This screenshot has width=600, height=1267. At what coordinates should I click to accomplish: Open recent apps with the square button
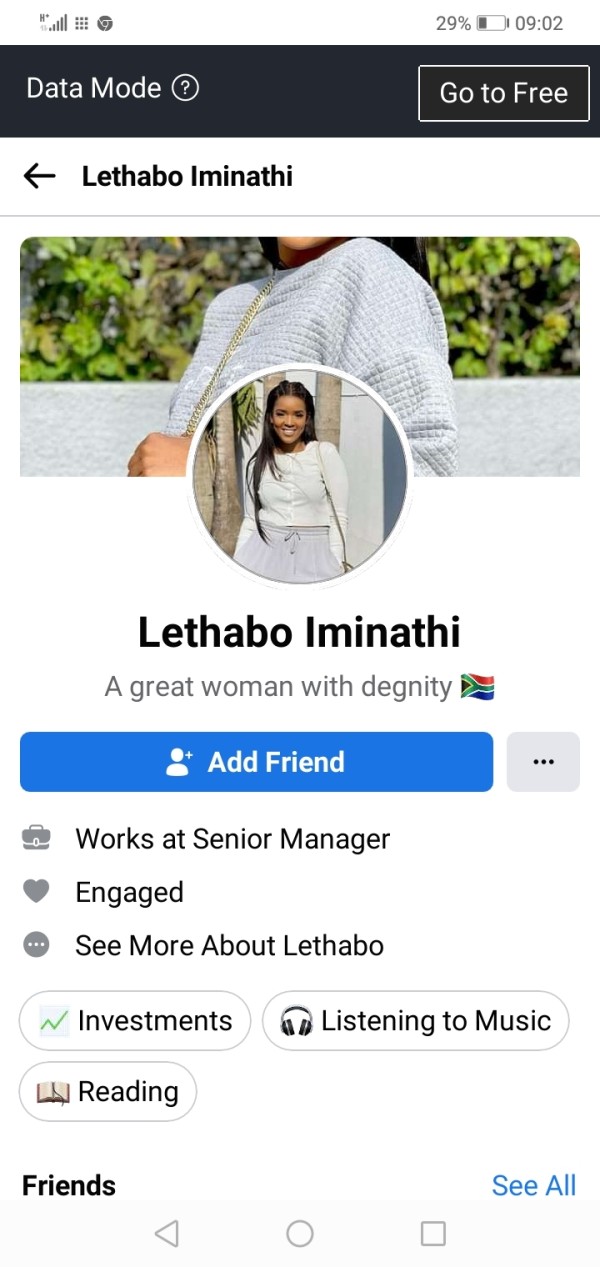[433, 1234]
